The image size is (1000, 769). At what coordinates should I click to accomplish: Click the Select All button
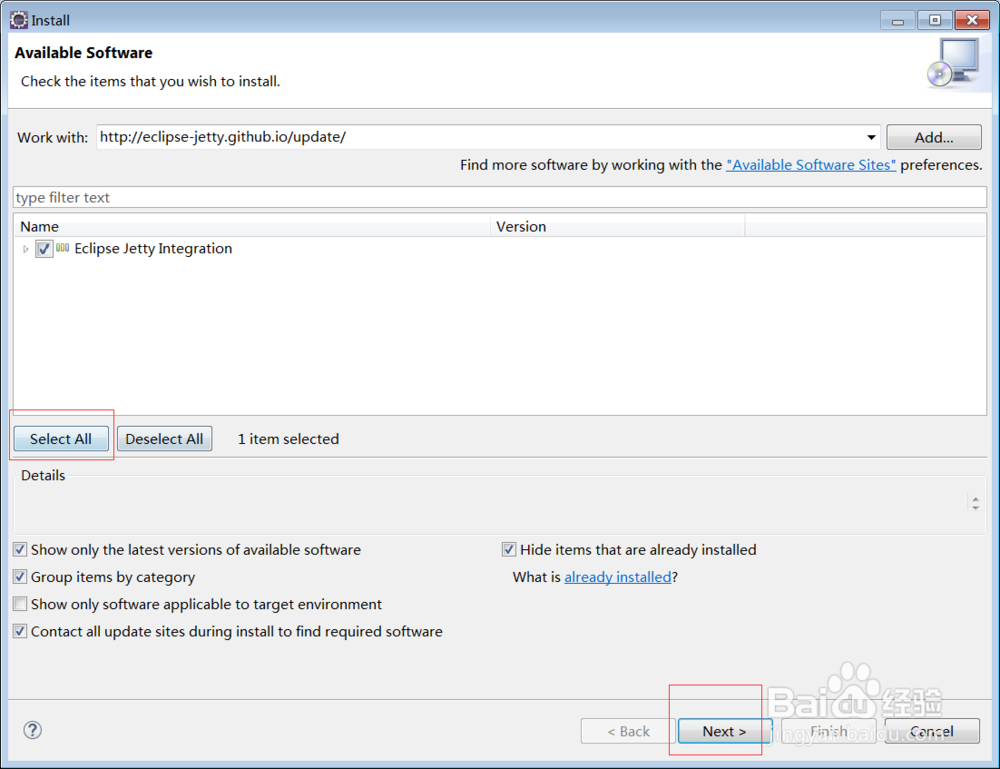(61, 439)
